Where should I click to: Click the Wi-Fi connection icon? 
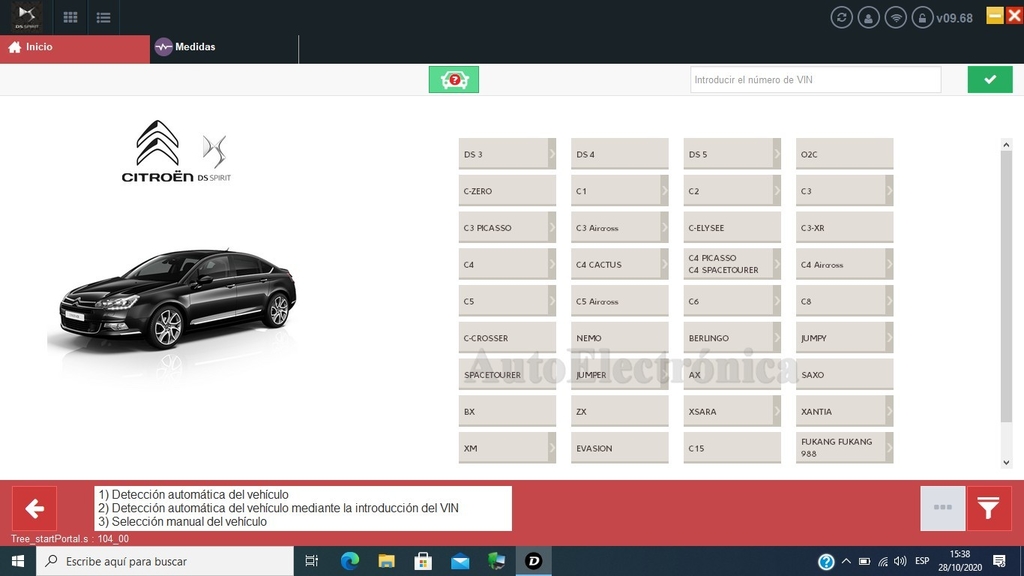coord(895,18)
